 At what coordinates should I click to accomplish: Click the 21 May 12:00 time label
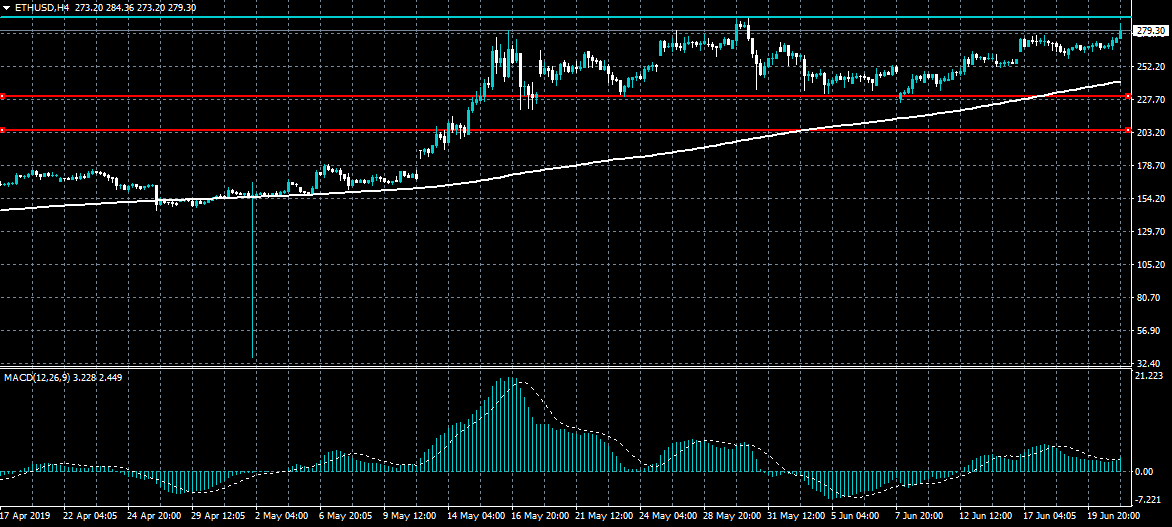[x=602, y=516]
